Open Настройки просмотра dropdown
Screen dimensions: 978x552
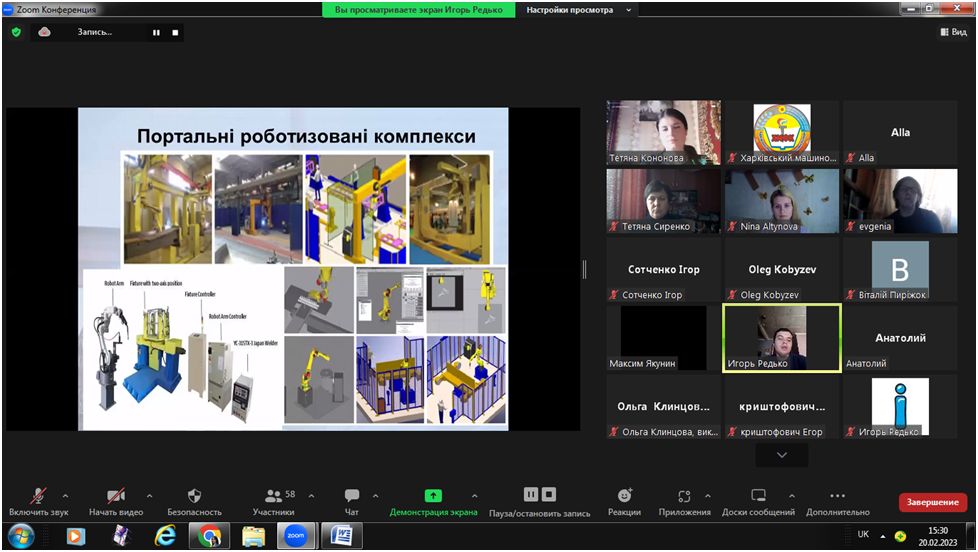coord(578,10)
